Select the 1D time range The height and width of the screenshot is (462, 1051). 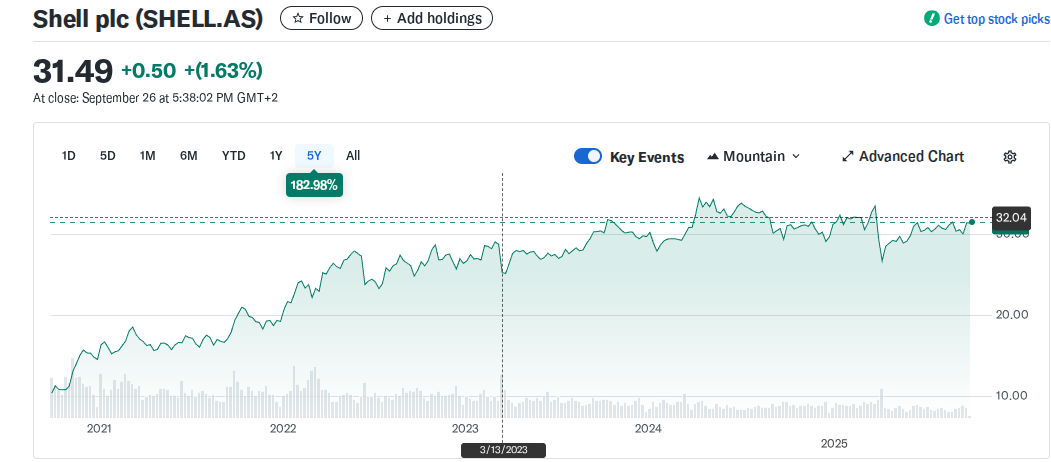pyautogui.click(x=68, y=156)
